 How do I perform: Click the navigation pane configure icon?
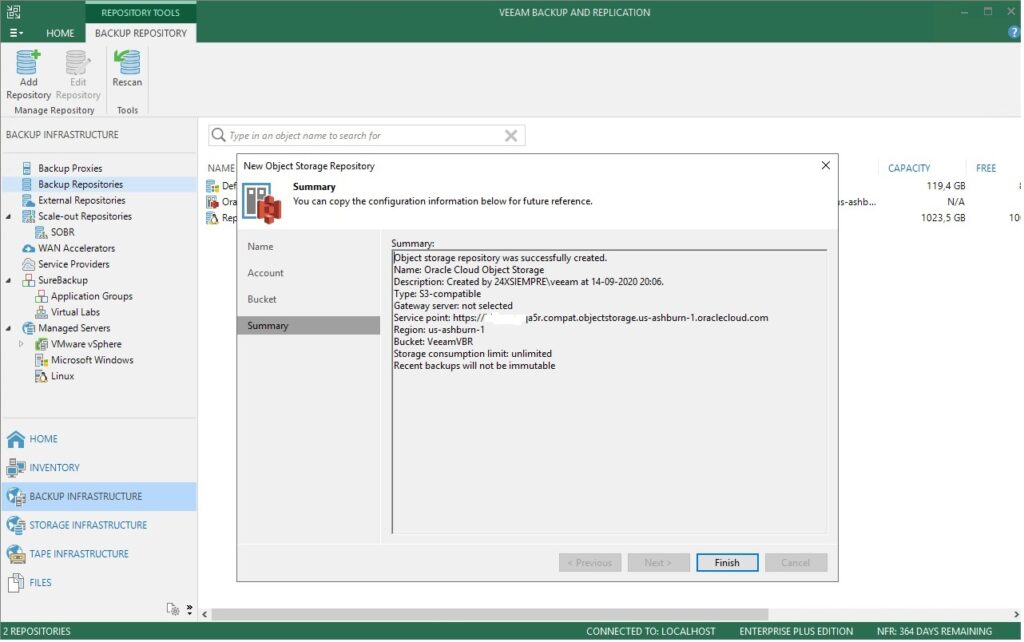coord(172,609)
